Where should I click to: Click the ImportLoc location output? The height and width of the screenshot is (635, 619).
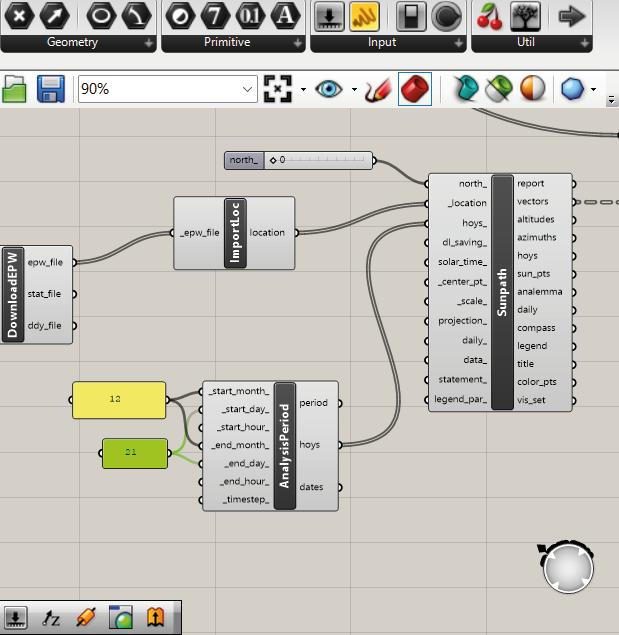[267, 233]
